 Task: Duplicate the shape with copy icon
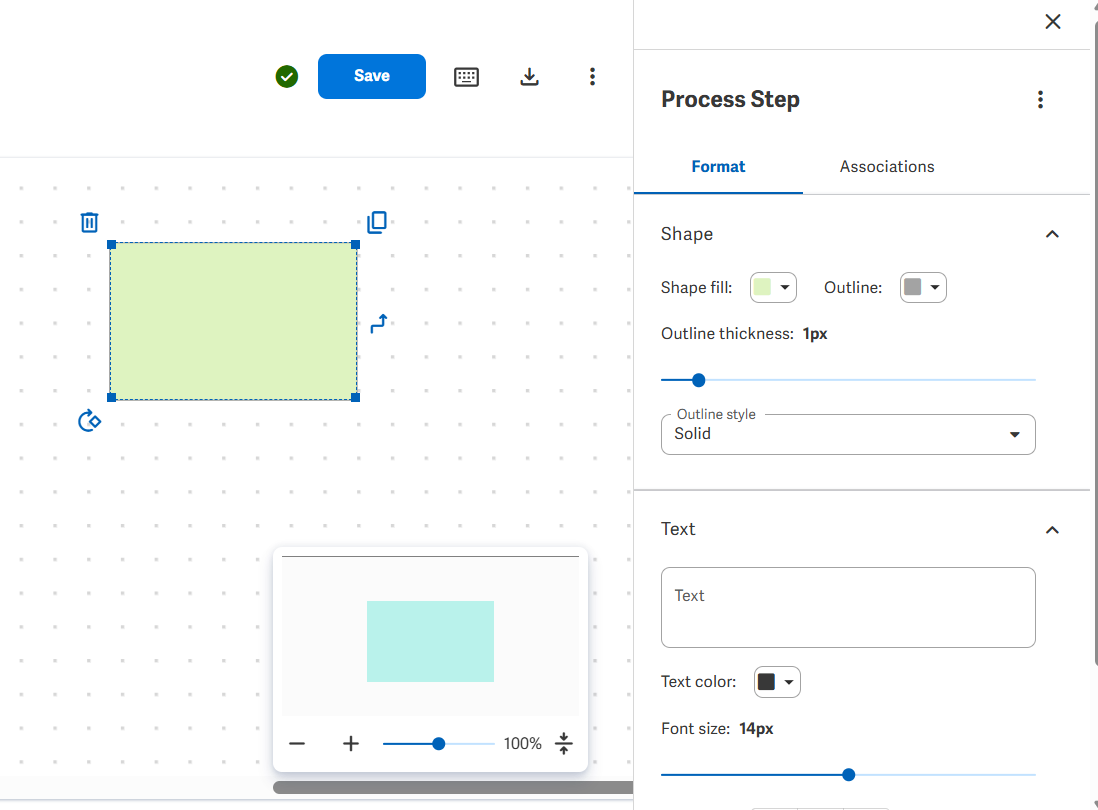point(377,222)
